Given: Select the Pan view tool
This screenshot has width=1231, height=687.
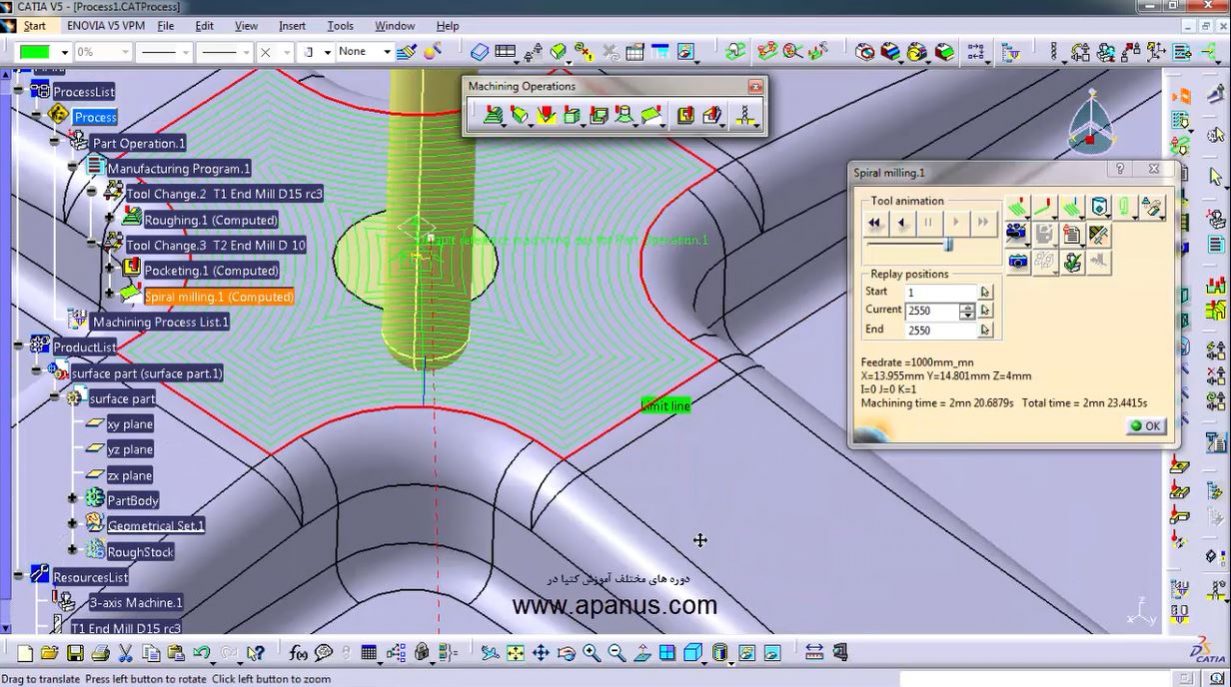Looking at the screenshot, I should 541,653.
